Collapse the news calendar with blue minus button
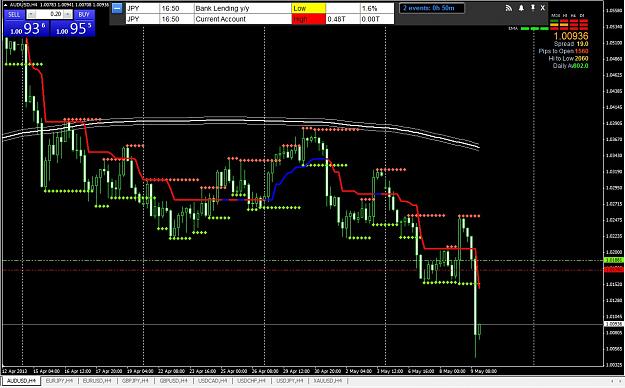This screenshot has width=625, height=388. coord(117,8)
